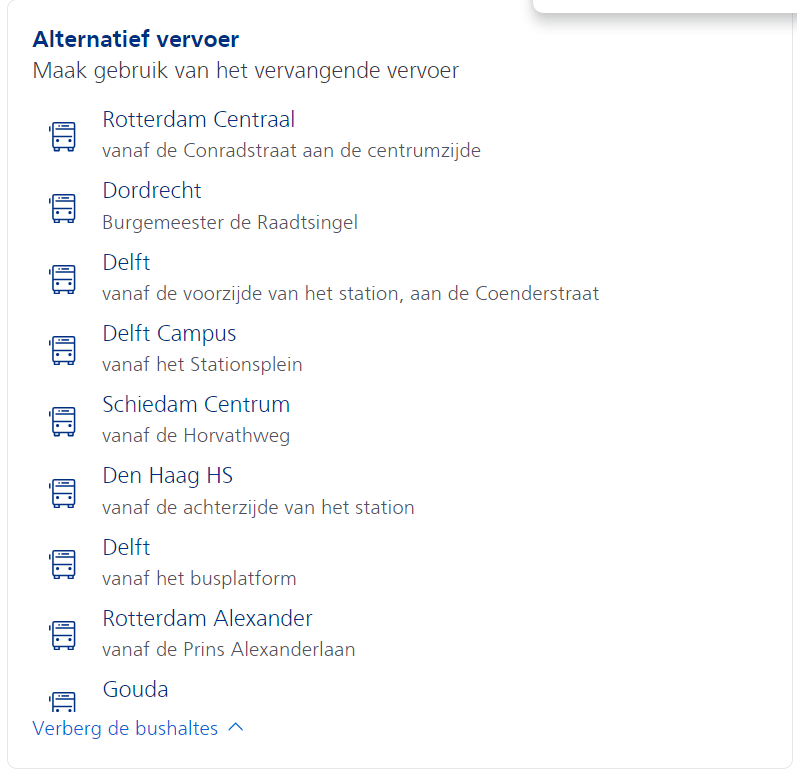Select the 'Den Haag HS' stop name

[x=168, y=476]
